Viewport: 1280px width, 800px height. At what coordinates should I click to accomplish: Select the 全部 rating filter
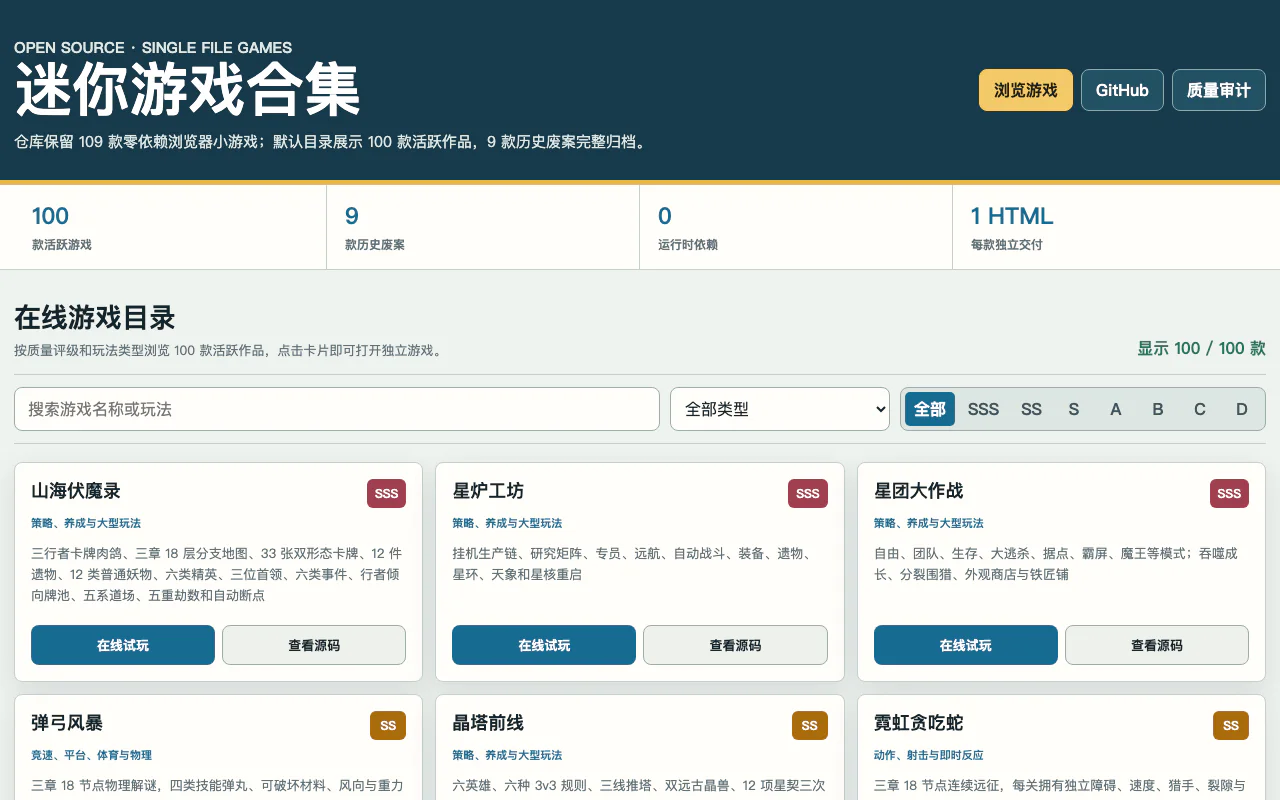(930, 409)
